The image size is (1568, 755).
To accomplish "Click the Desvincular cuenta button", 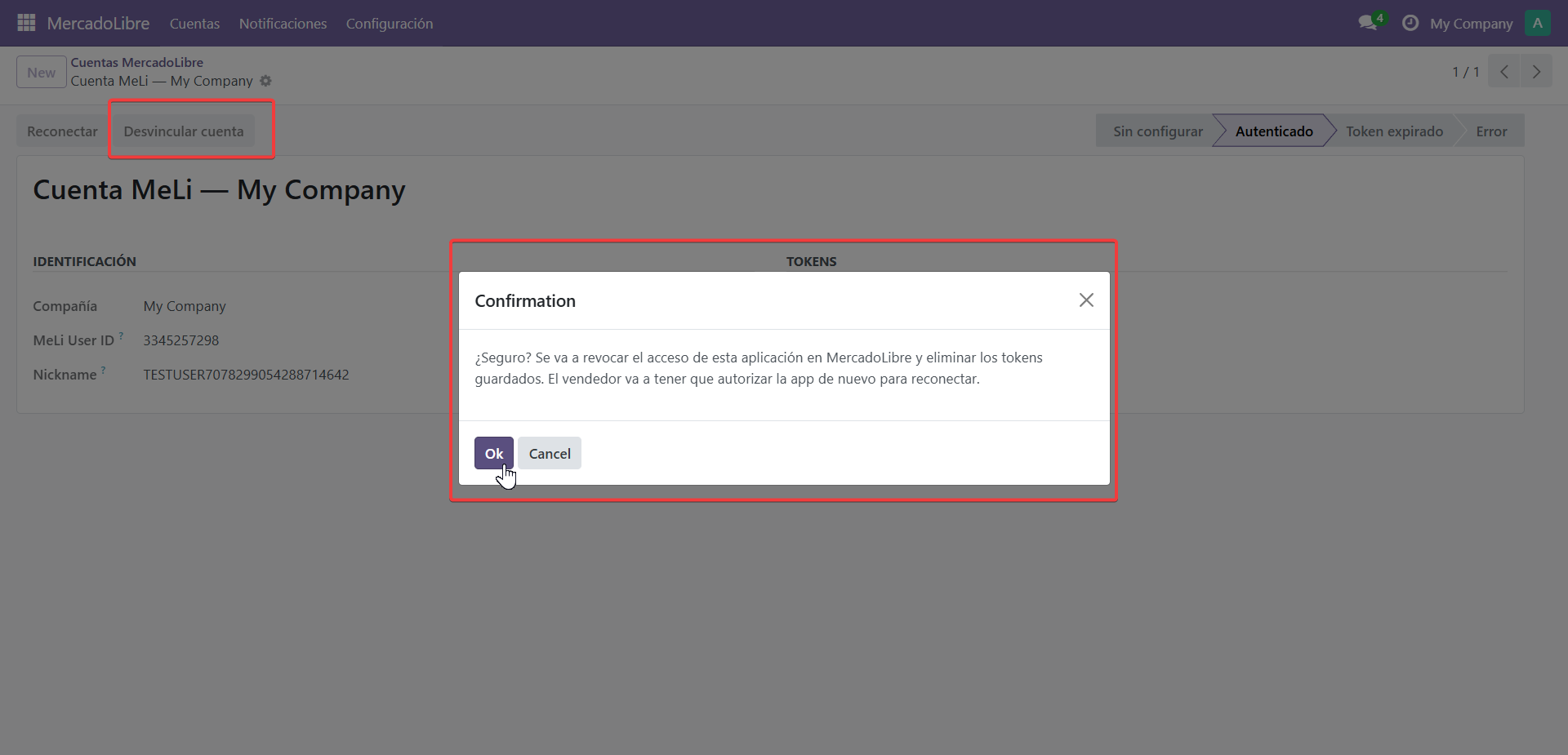I will tap(184, 131).
